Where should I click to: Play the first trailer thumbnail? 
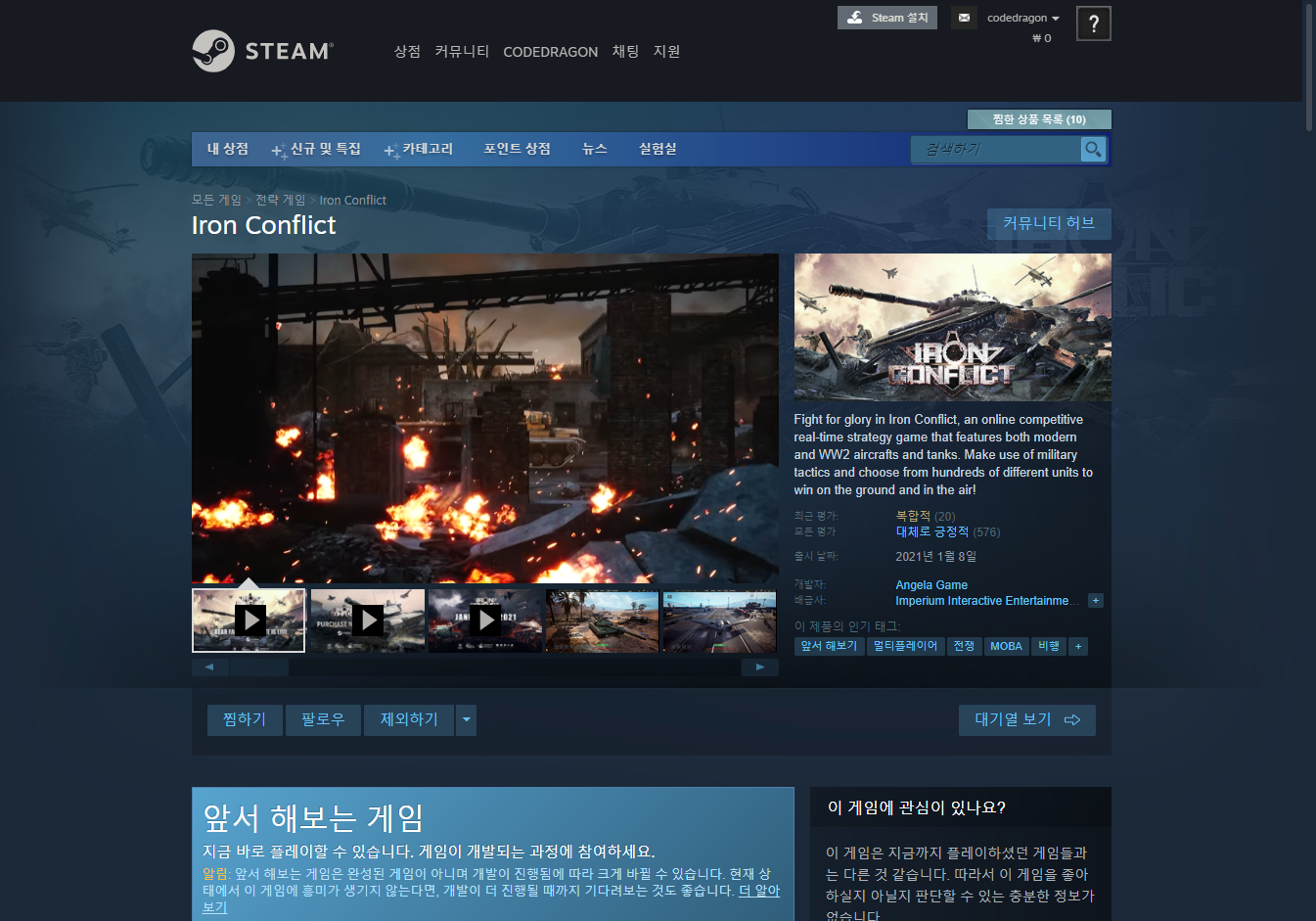click(250, 621)
